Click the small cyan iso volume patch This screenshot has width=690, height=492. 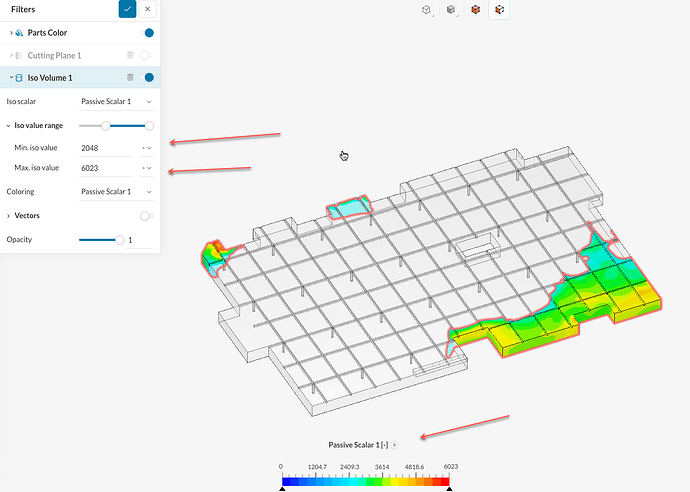pyautogui.click(x=349, y=207)
